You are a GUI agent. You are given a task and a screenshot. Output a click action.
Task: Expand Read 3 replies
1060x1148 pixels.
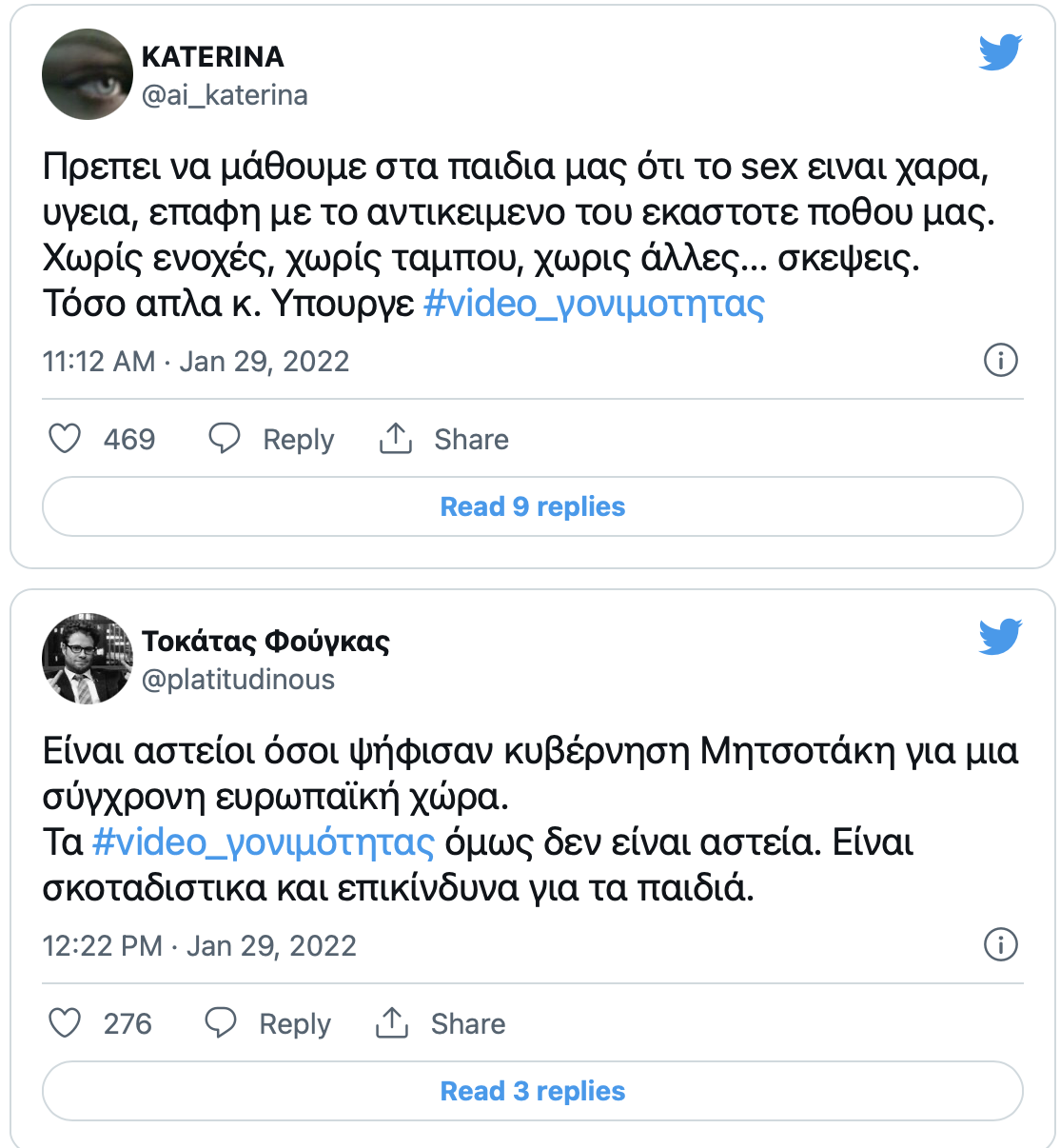coord(533,1091)
